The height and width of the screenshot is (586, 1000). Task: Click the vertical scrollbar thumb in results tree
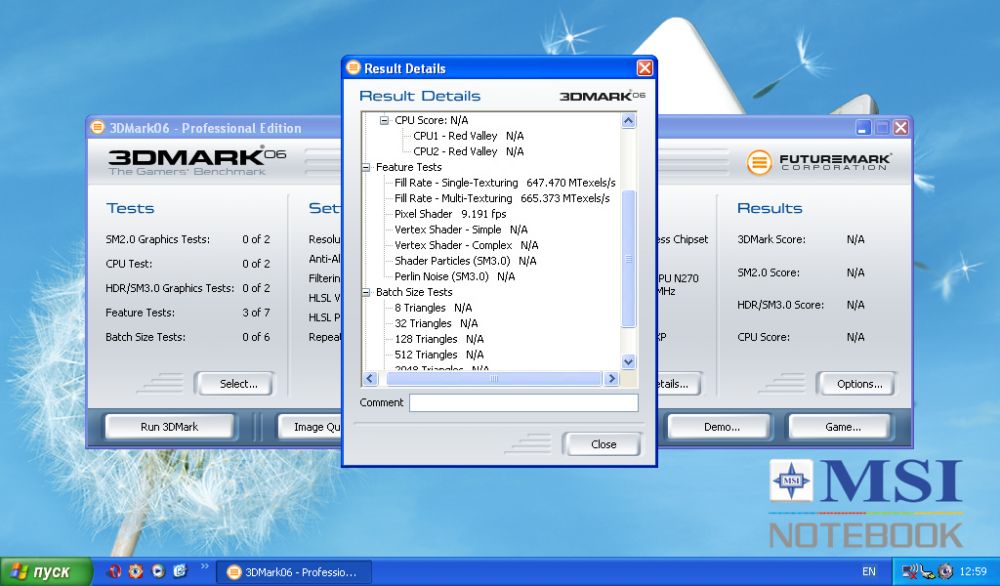coord(628,258)
